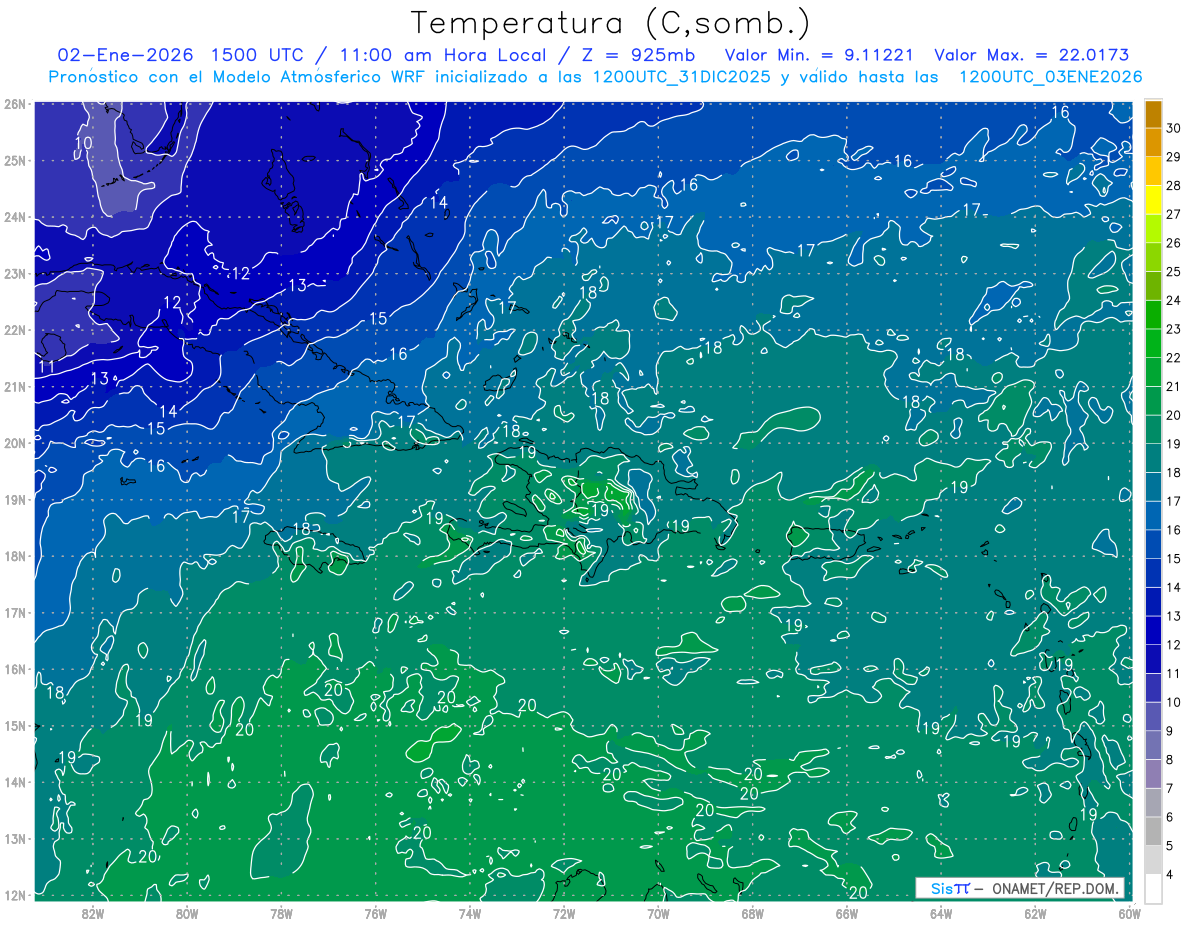1200x927 pixels.
Task: Click colorbar label "30"
Action: tap(1173, 128)
